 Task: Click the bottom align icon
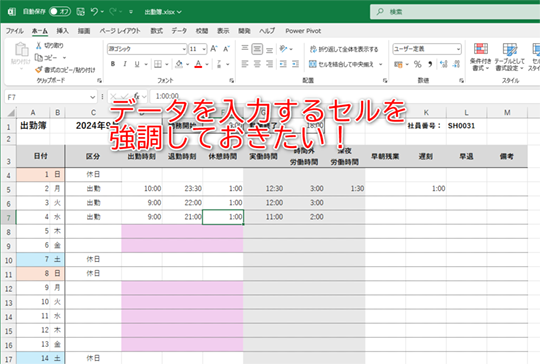pos(270,49)
